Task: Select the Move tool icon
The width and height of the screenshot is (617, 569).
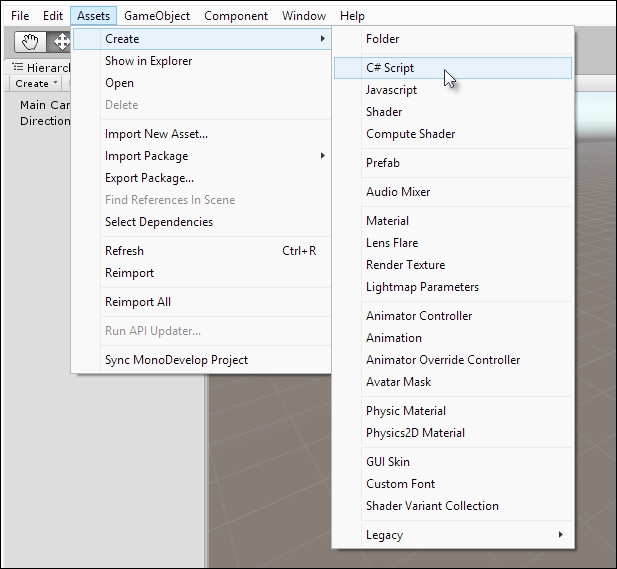Action: 61,41
